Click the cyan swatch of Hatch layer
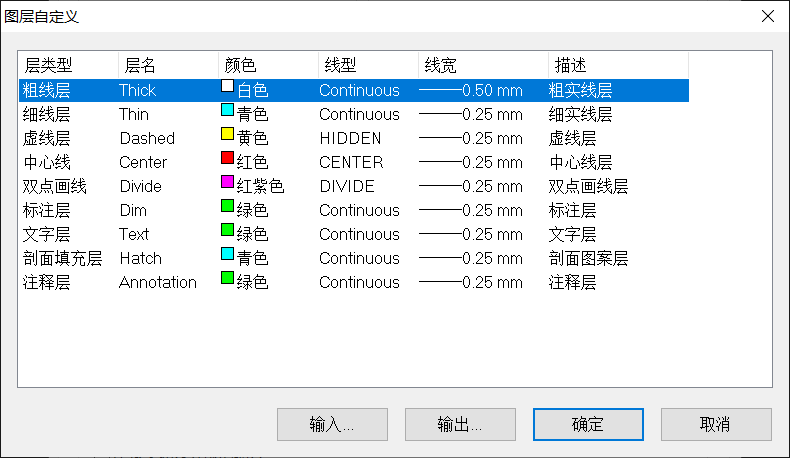This screenshot has width=790, height=458. (x=227, y=254)
